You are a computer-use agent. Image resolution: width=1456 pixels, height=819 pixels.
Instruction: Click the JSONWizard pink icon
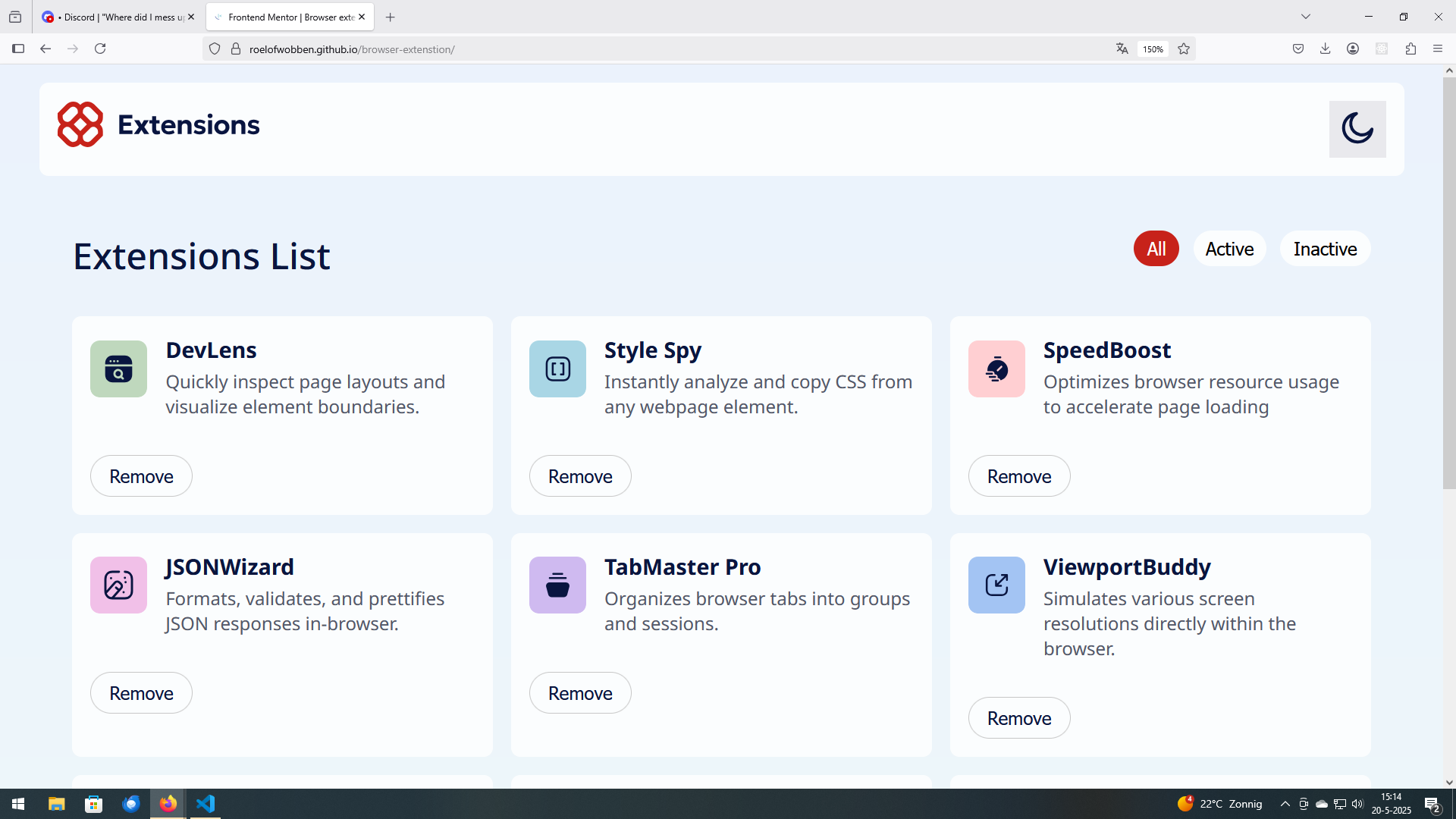(x=118, y=585)
